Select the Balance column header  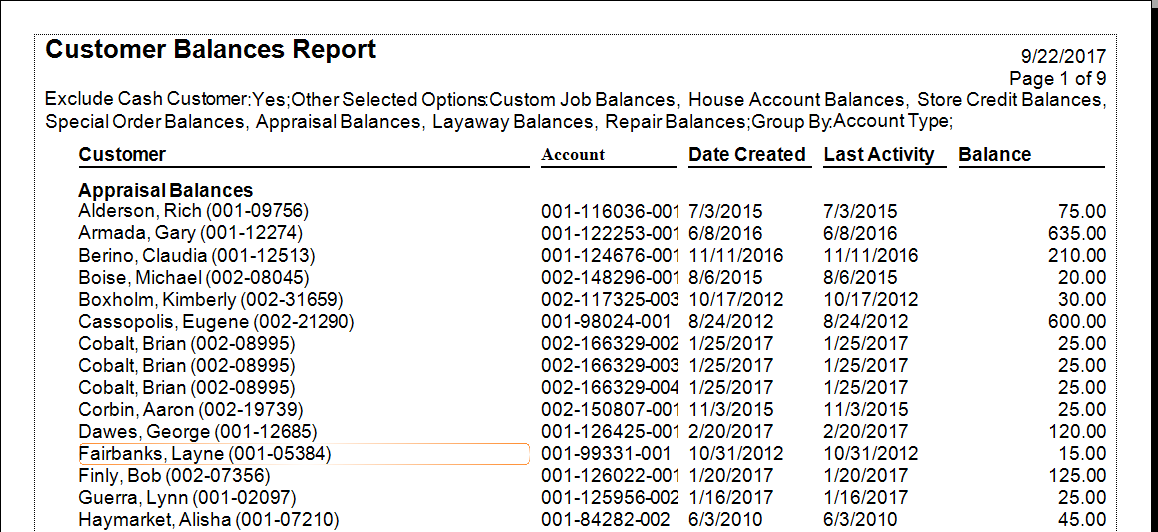point(994,154)
